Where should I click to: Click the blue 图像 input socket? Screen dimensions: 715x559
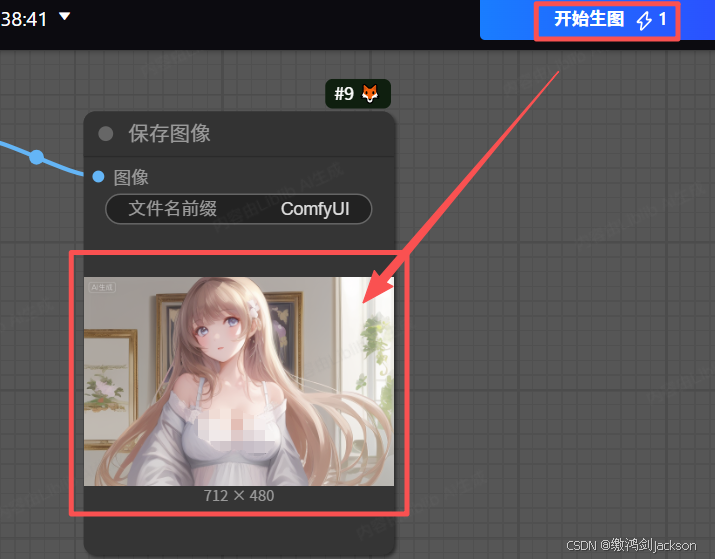click(x=98, y=176)
